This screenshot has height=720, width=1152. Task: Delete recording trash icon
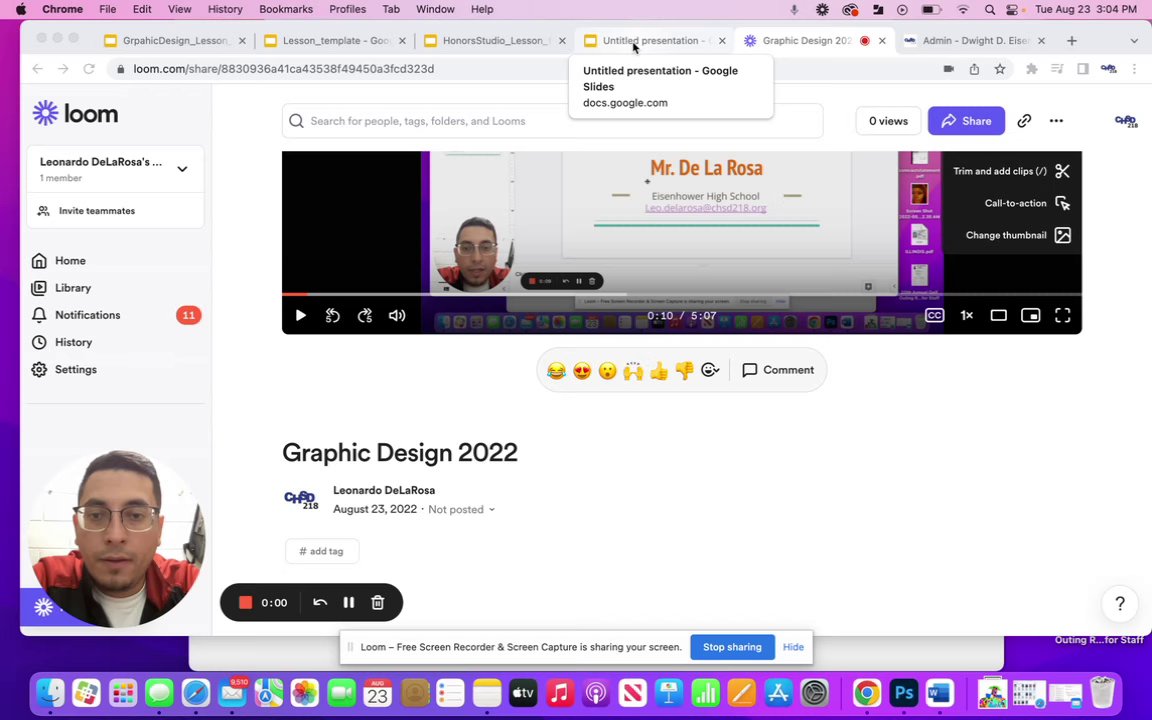tap(378, 602)
